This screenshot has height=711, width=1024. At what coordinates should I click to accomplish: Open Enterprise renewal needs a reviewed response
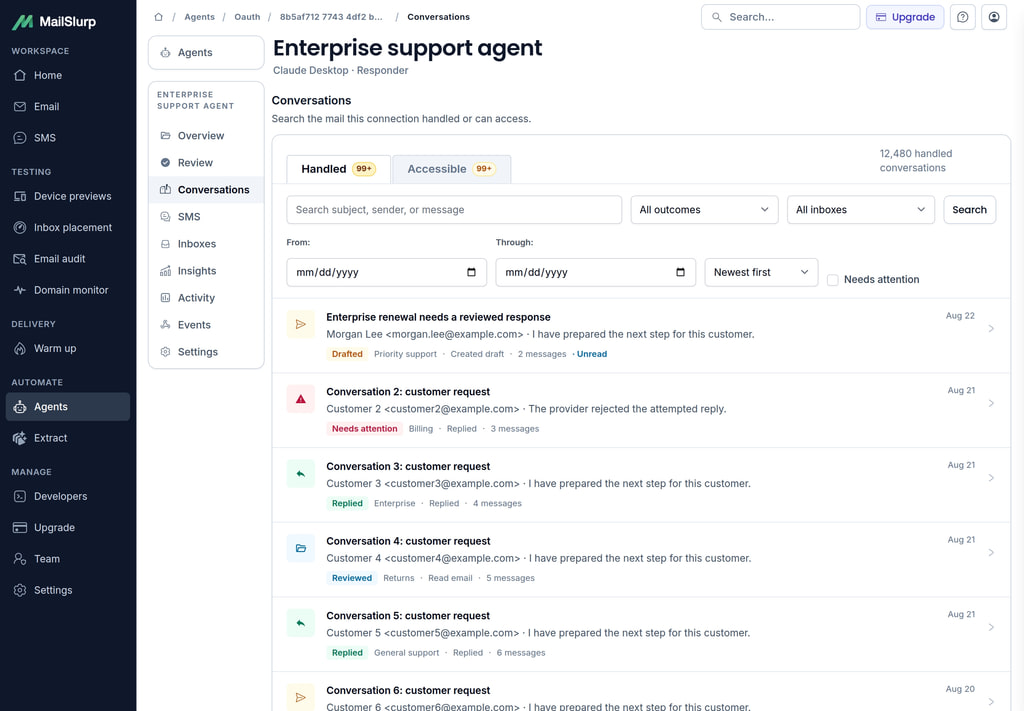point(438,317)
